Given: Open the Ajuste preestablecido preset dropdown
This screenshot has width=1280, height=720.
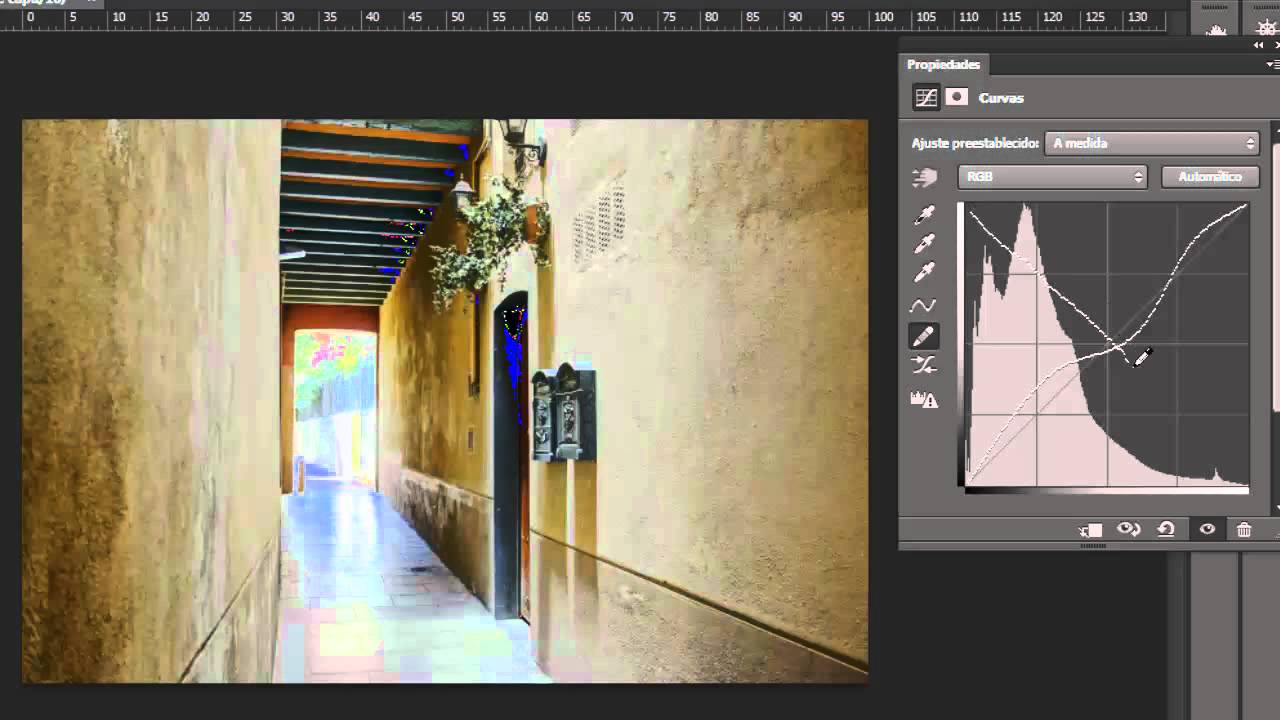Looking at the screenshot, I should pos(1151,143).
